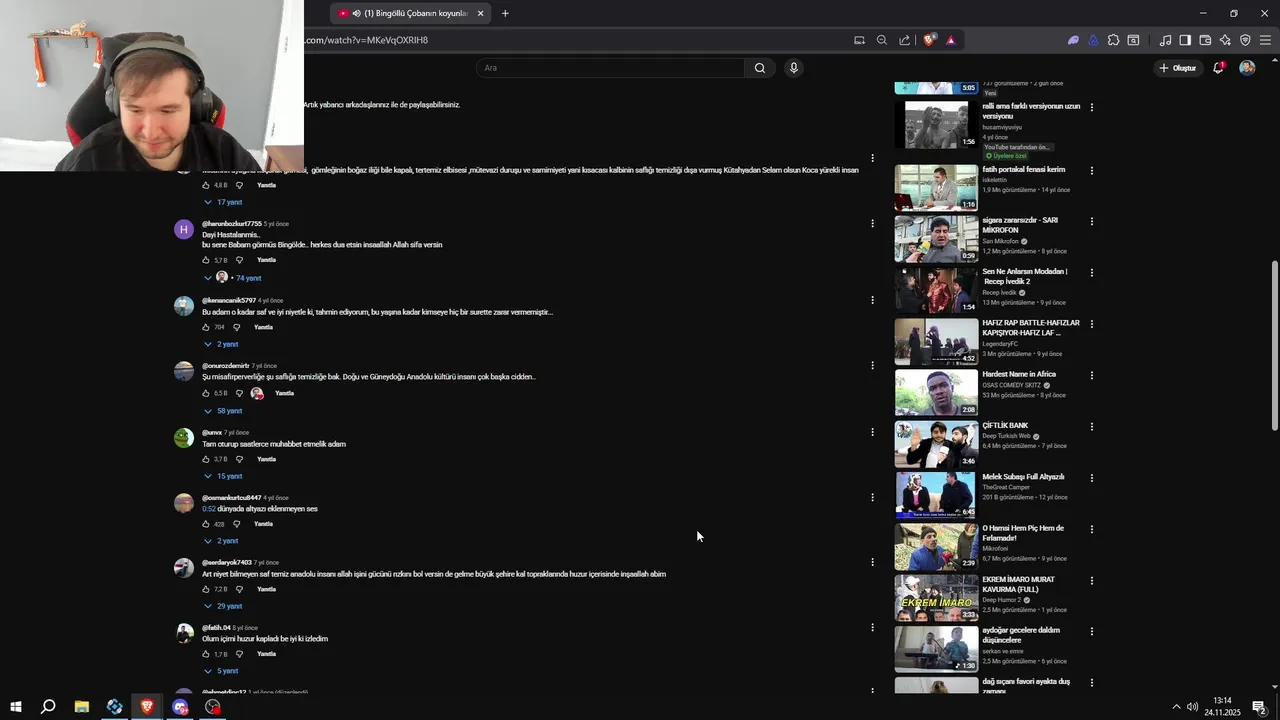Open options for 'Hardest Name in Africa' video
Viewport: 1280px width, 720px height.
pyautogui.click(x=1091, y=376)
